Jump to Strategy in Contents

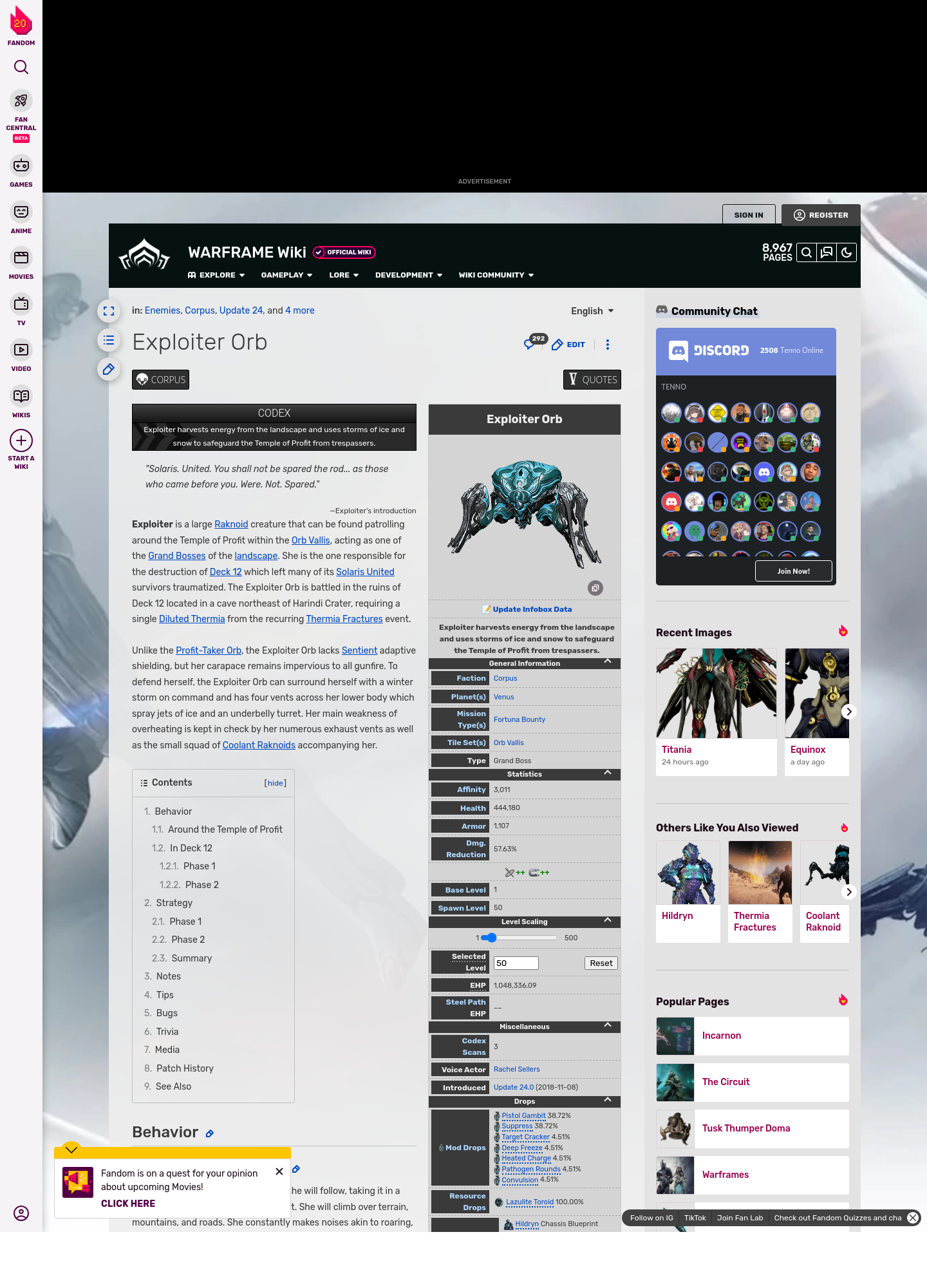point(174,903)
